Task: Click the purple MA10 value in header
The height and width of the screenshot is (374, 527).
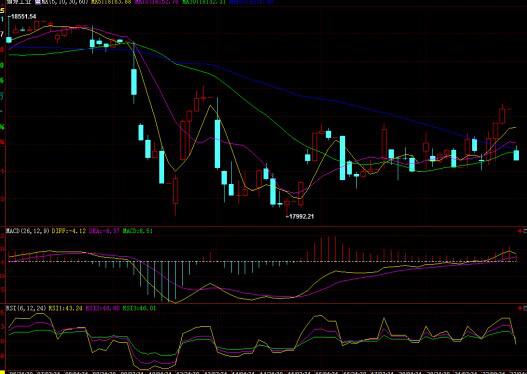Action: (158, 2)
